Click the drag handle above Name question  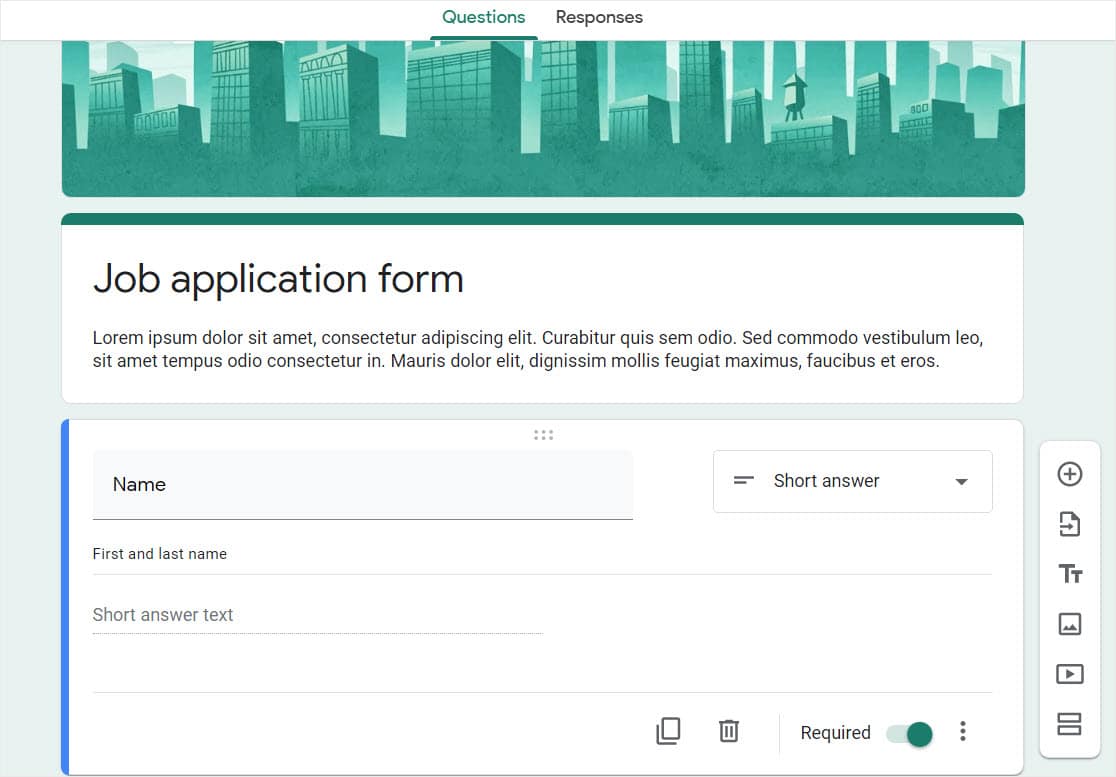point(543,435)
